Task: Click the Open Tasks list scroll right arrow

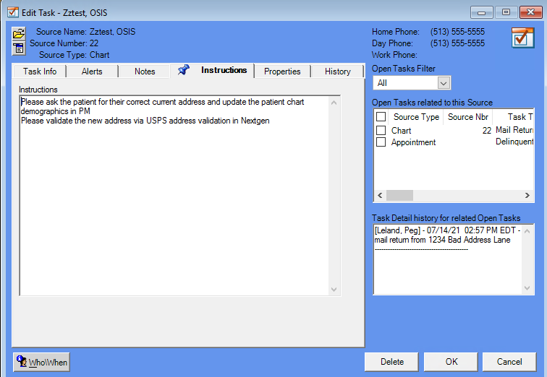Action: tap(527, 195)
